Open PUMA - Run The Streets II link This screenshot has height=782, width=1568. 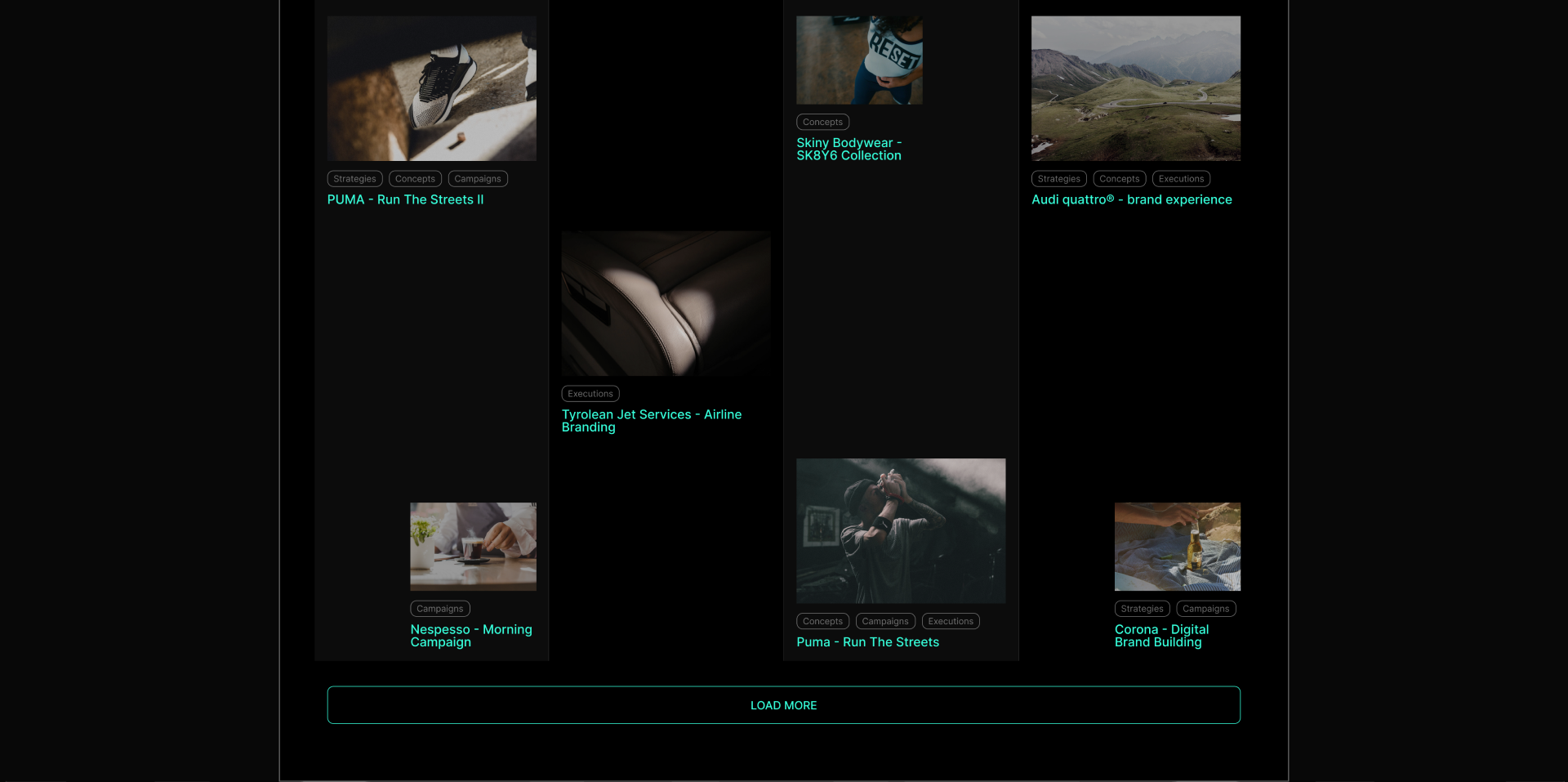405,199
